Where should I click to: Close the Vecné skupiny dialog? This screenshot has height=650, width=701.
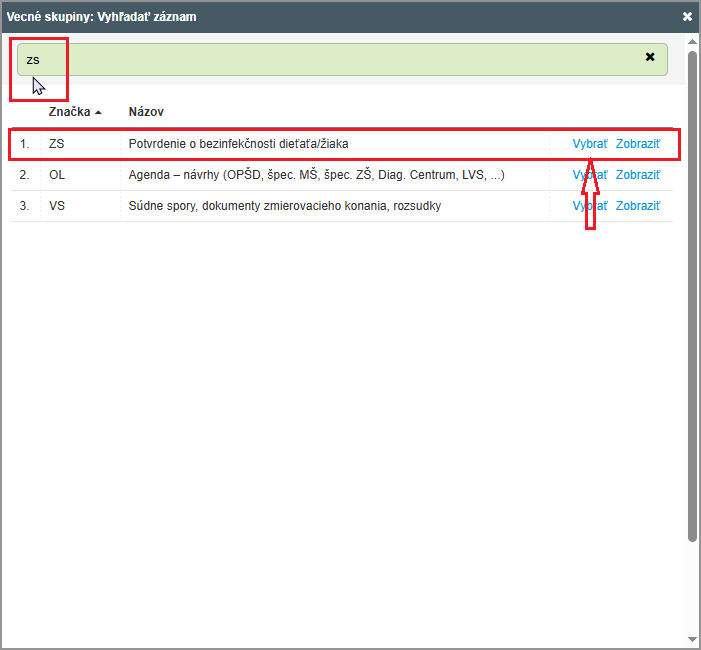point(687,17)
